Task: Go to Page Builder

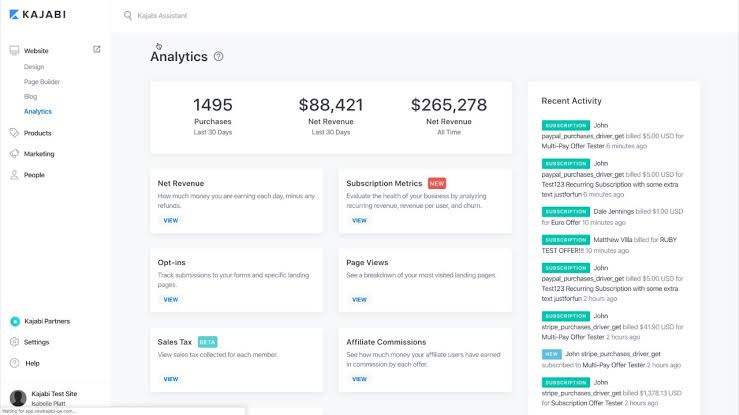Action: tap(42, 81)
